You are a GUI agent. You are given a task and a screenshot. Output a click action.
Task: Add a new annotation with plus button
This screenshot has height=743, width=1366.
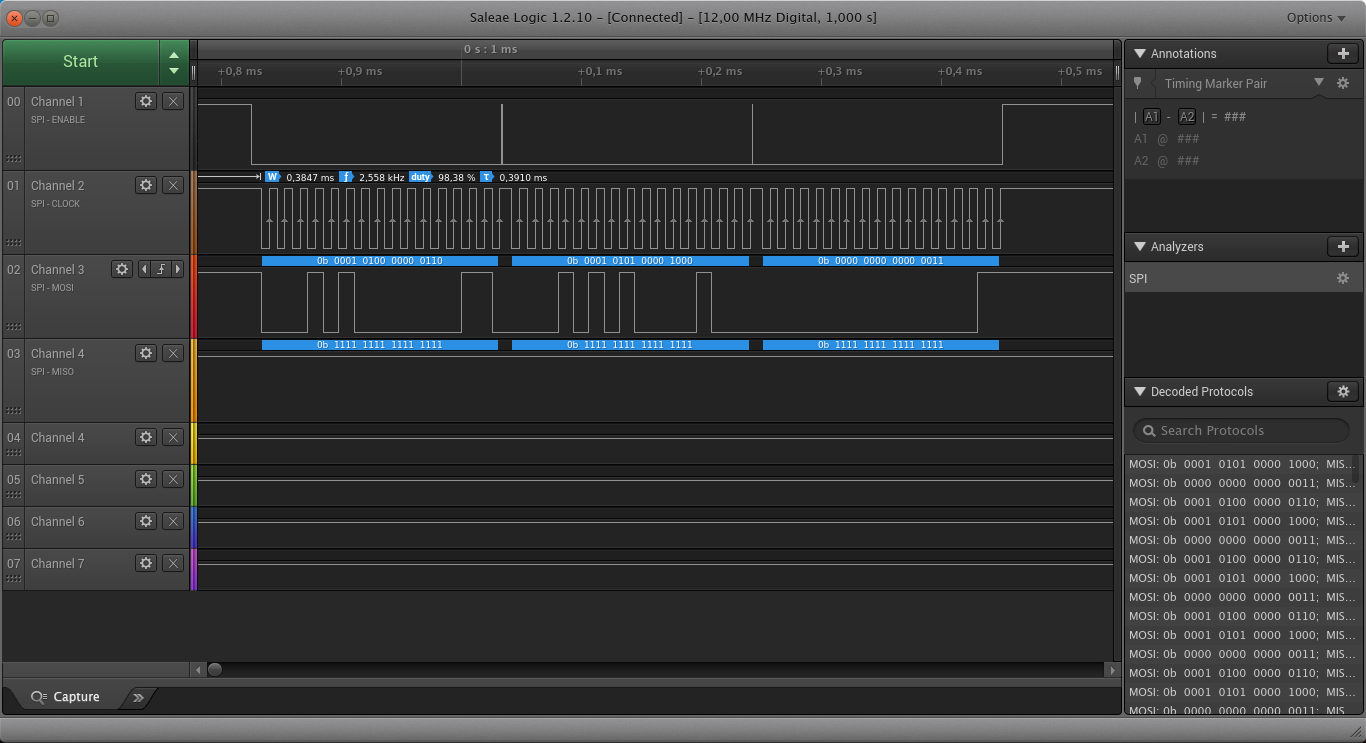pyautogui.click(x=1343, y=53)
